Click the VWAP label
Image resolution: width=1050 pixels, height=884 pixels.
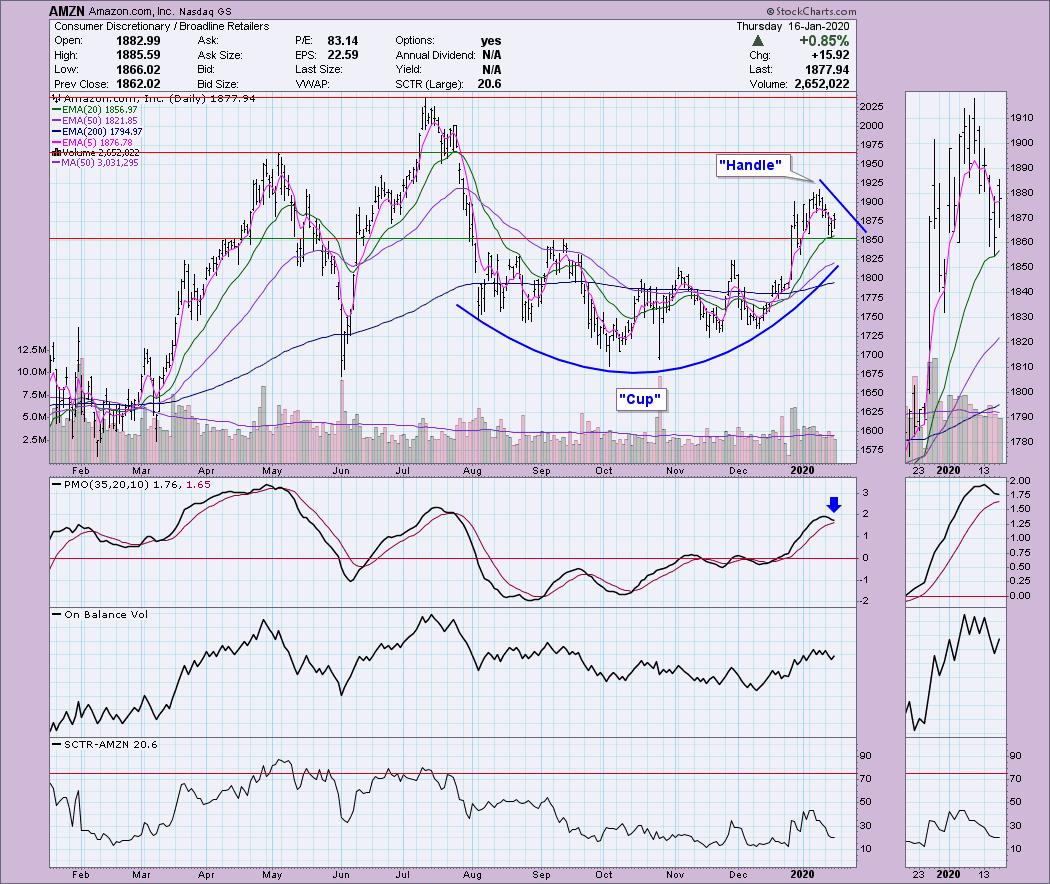pyautogui.click(x=311, y=84)
